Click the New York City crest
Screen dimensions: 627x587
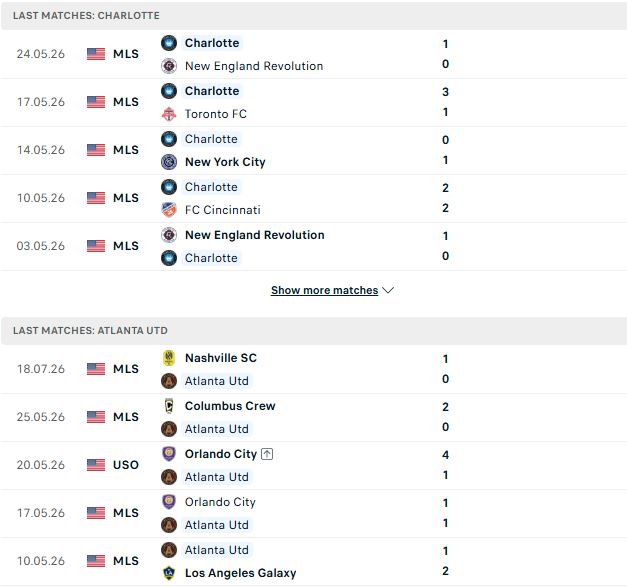point(169,162)
